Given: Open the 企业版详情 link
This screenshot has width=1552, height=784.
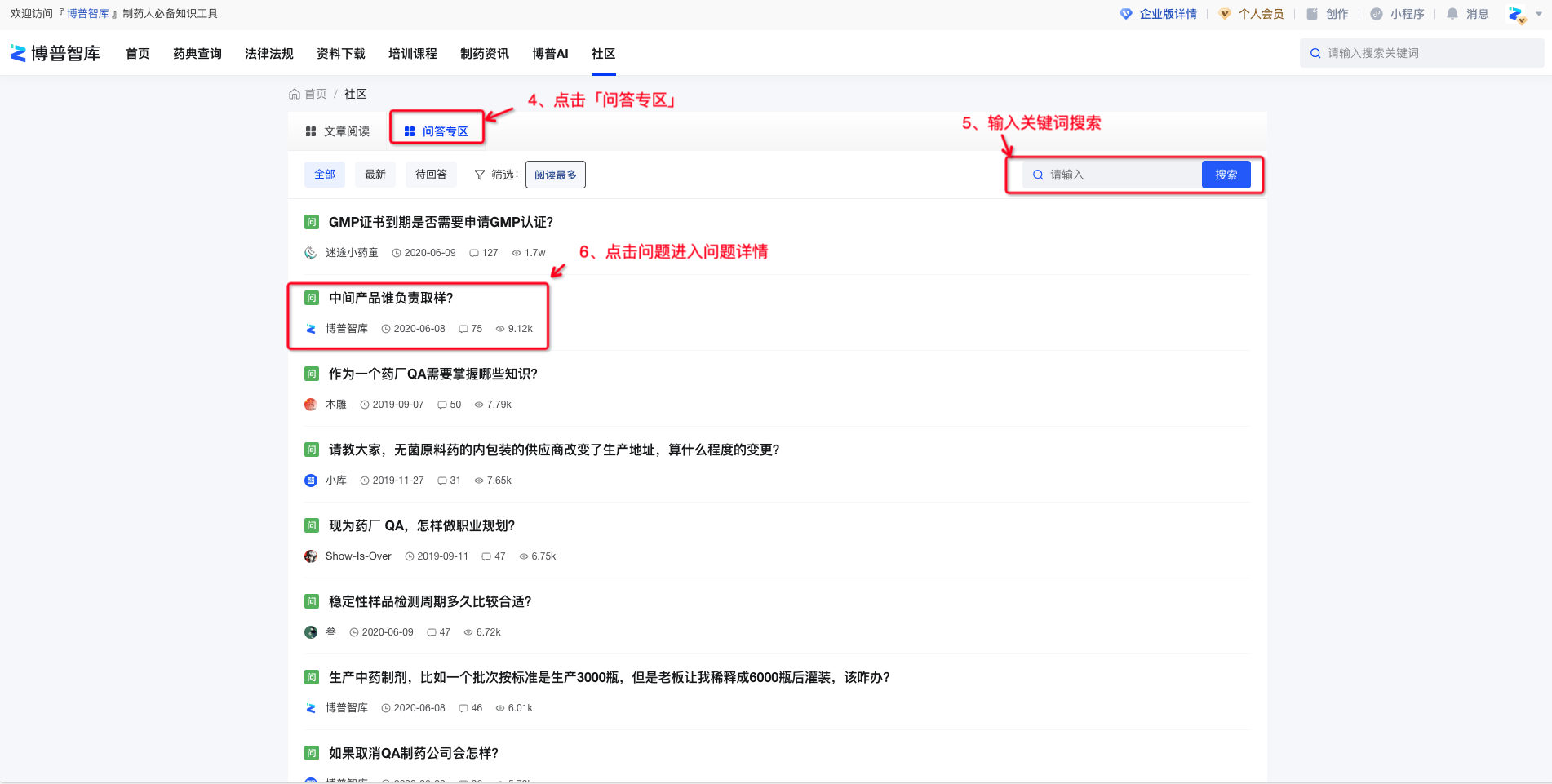Looking at the screenshot, I should pyautogui.click(x=1168, y=14).
